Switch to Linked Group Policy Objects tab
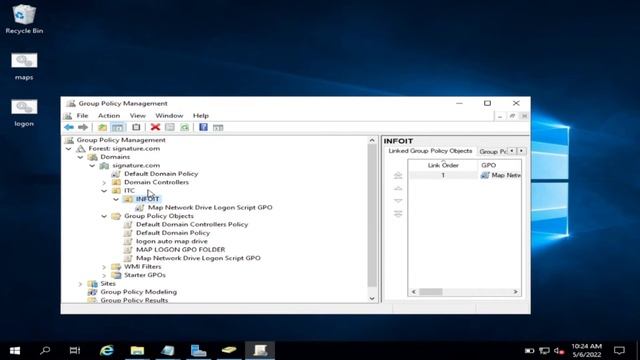 pos(430,151)
